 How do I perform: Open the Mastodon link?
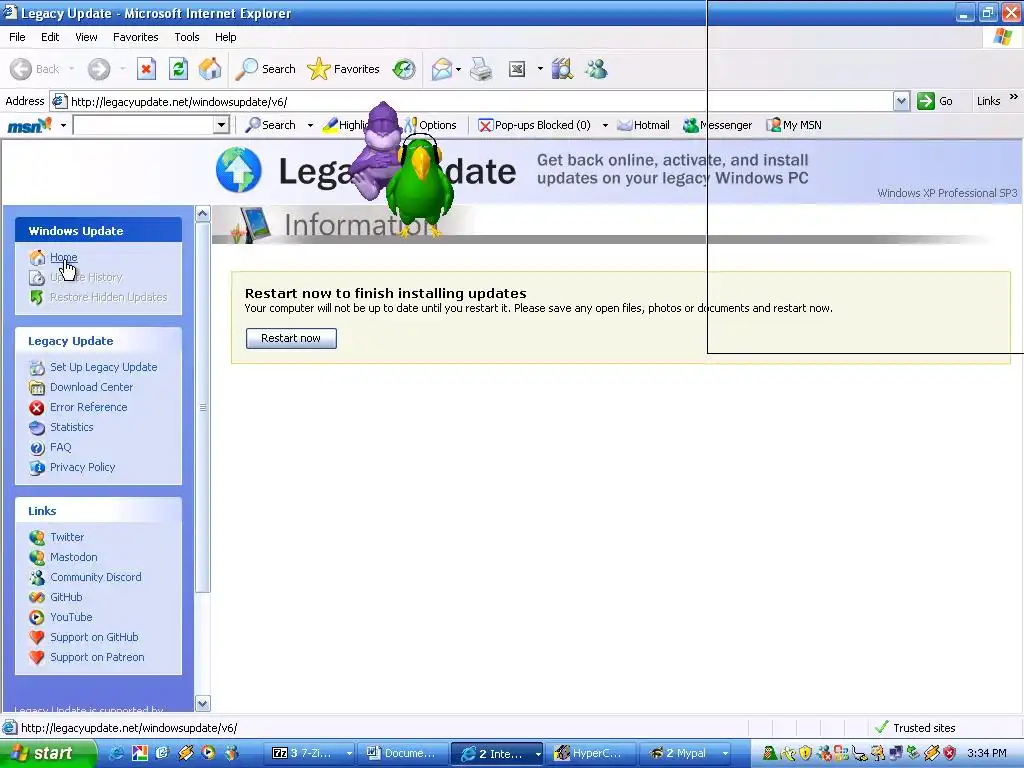pos(74,557)
